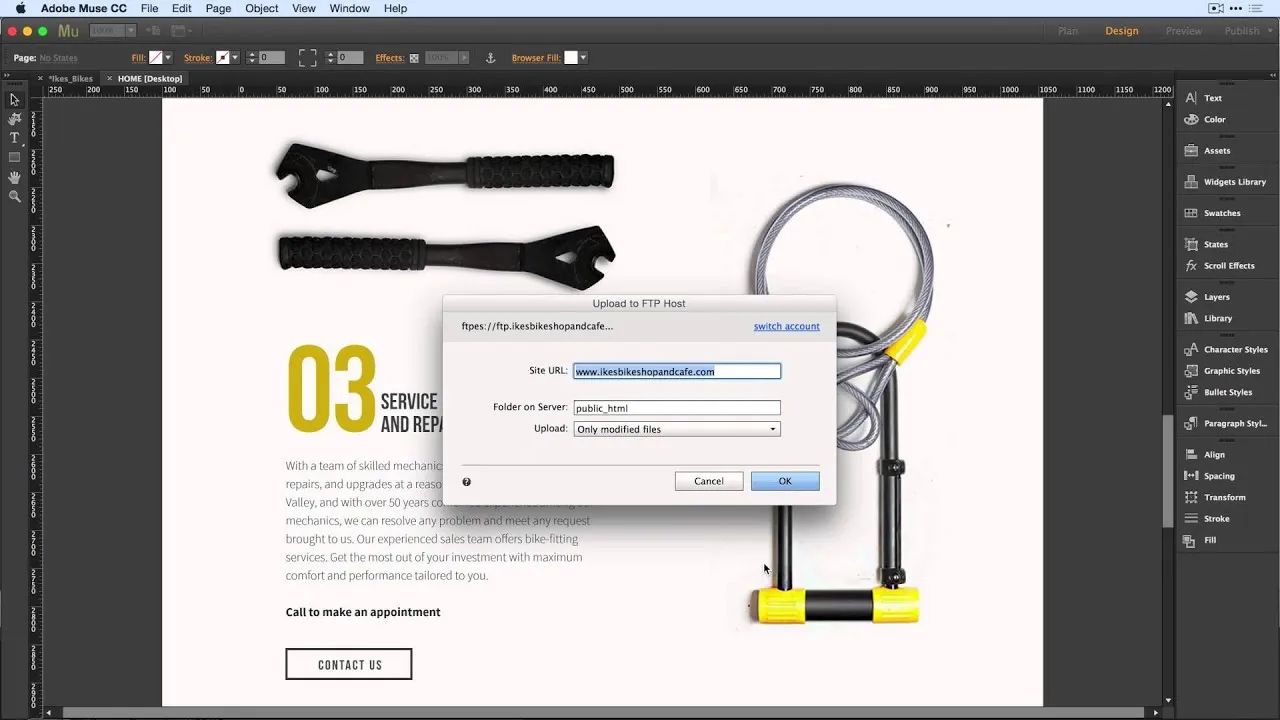The height and width of the screenshot is (720, 1280).
Task: Open the Edit menu
Action: pyautogui.click(x=181, y=8)
